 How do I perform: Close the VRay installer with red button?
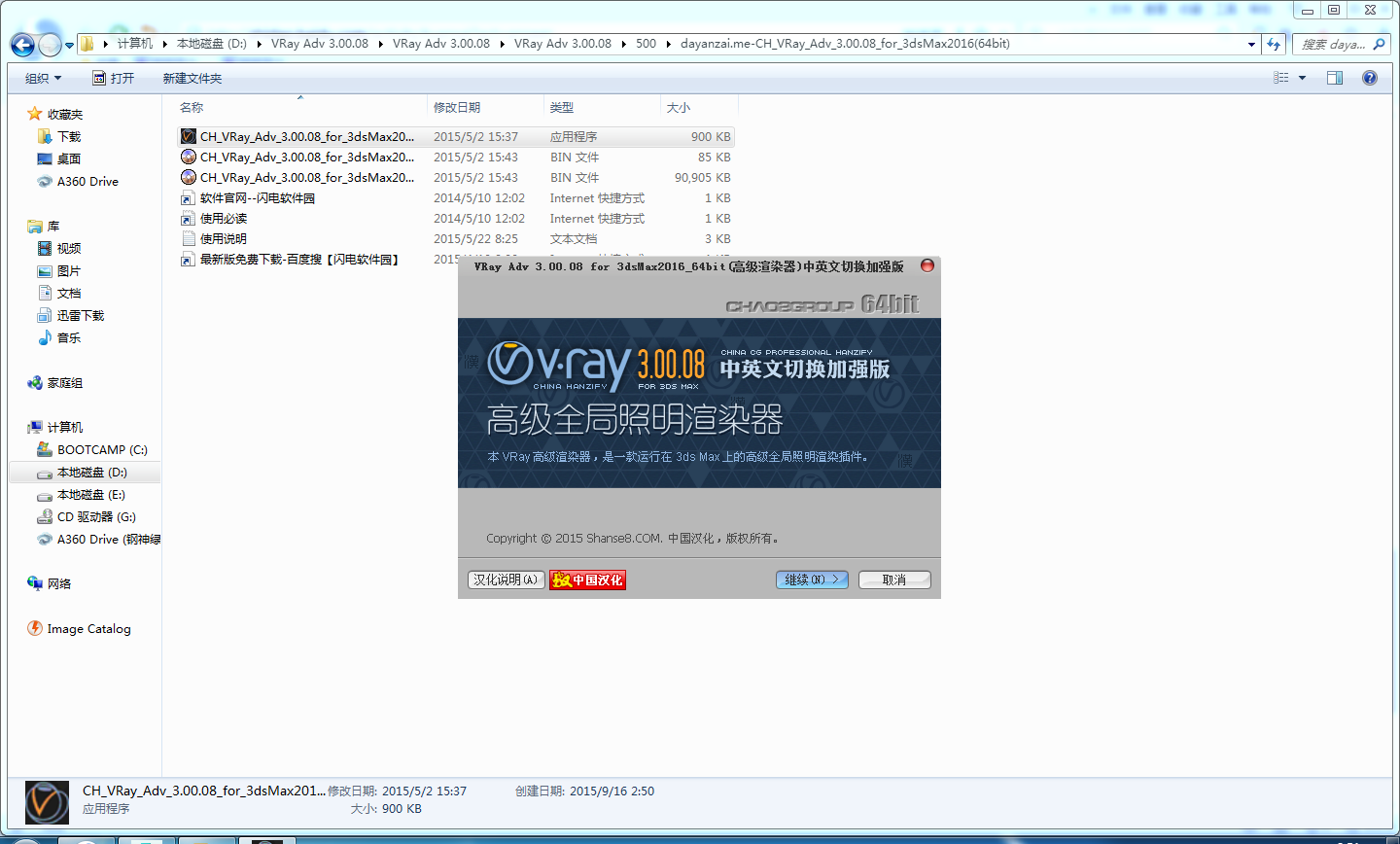927,265
